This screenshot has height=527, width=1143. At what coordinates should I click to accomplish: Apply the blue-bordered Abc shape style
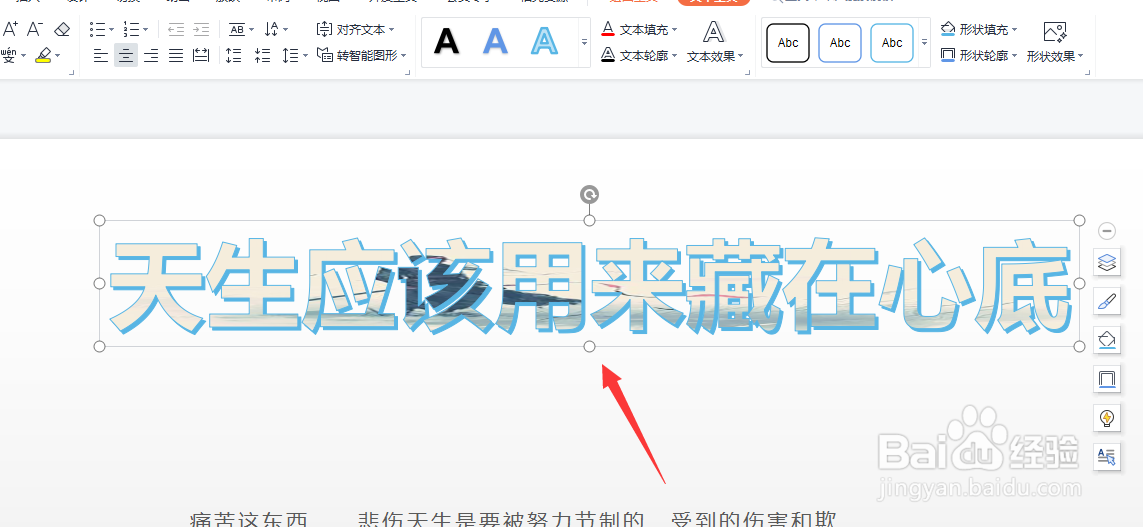pos(840,42)
